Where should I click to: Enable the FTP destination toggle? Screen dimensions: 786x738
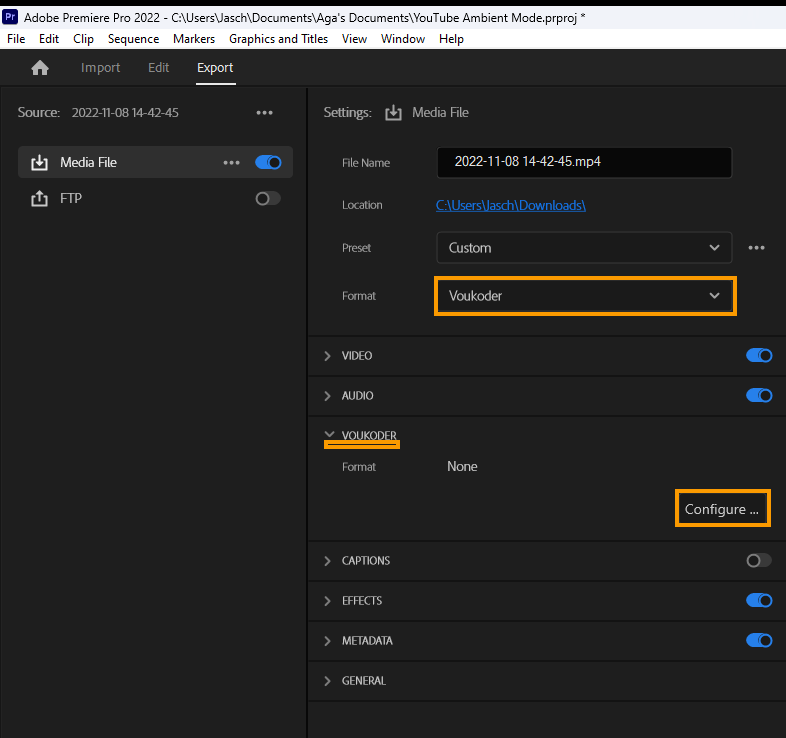268,199
